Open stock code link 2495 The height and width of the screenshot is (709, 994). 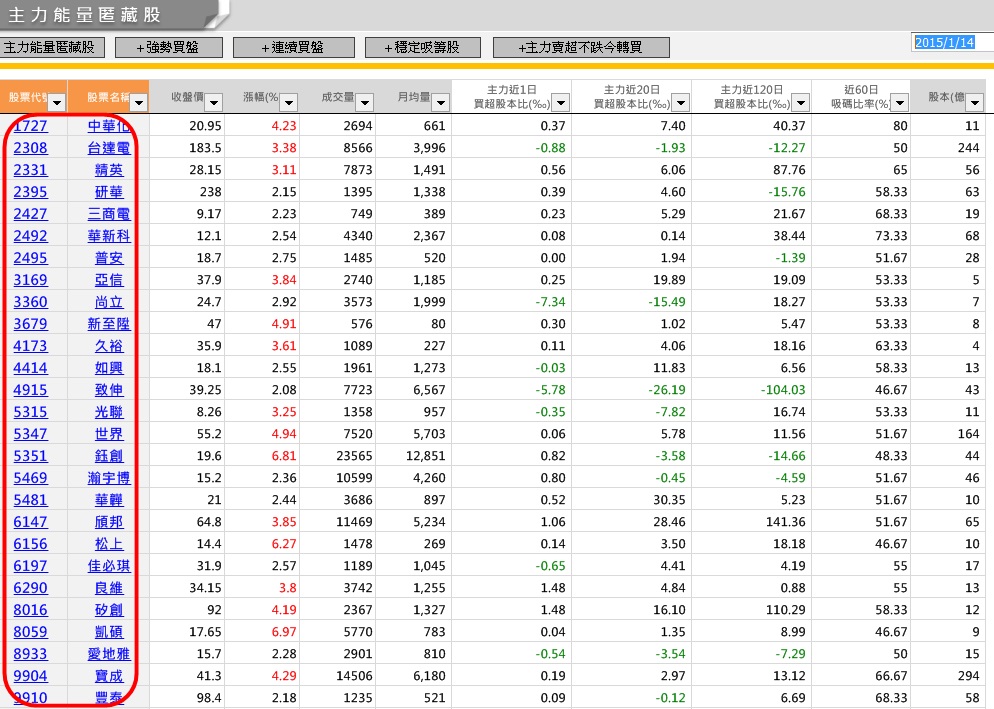tap(30, 257)
